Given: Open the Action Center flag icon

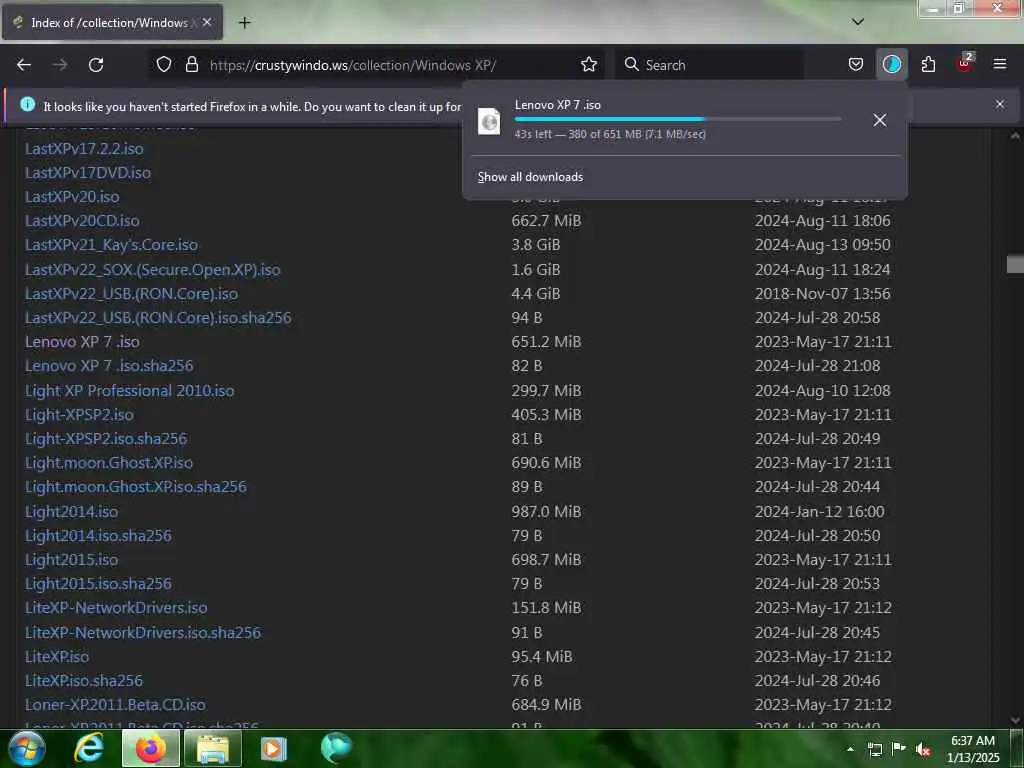Looking at the screenshot, I should click(x=899, y=749).
